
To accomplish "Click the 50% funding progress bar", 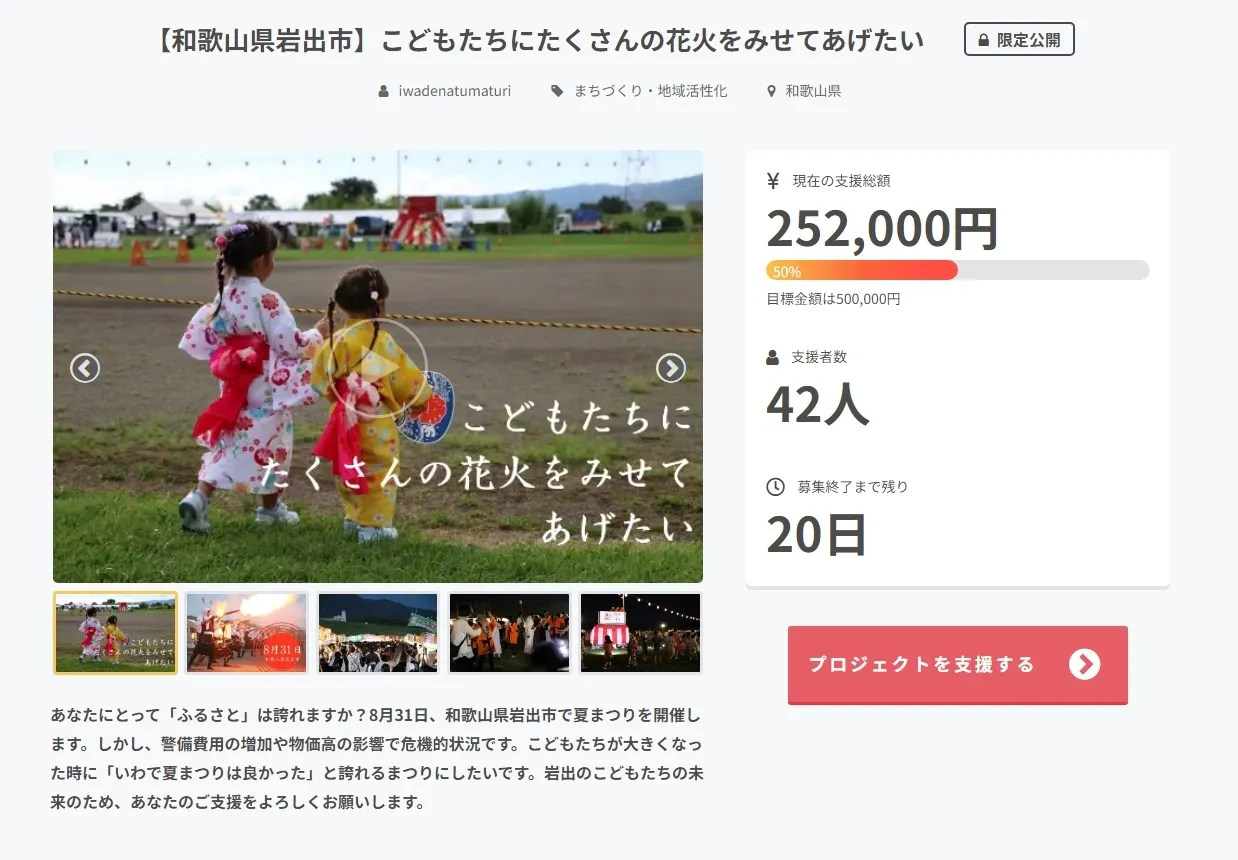I will [x=958, y=270].
